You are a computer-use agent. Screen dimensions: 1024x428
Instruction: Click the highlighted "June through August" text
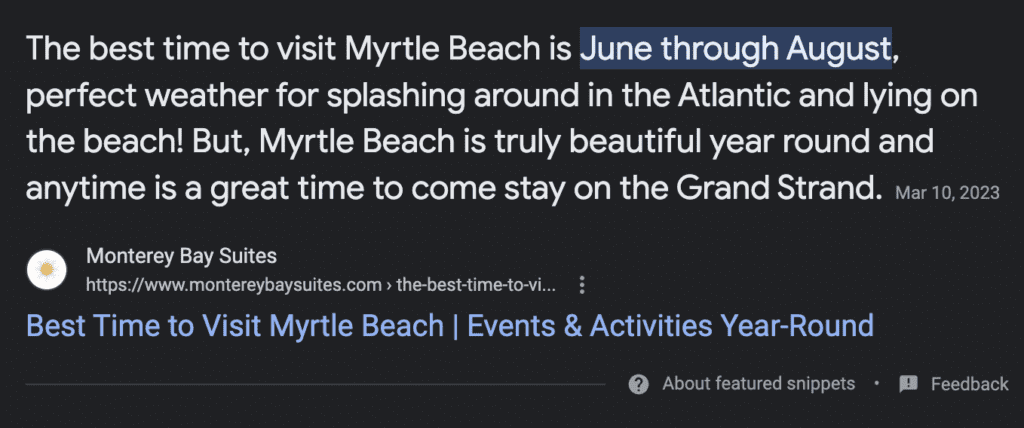[x=736, y=48]
